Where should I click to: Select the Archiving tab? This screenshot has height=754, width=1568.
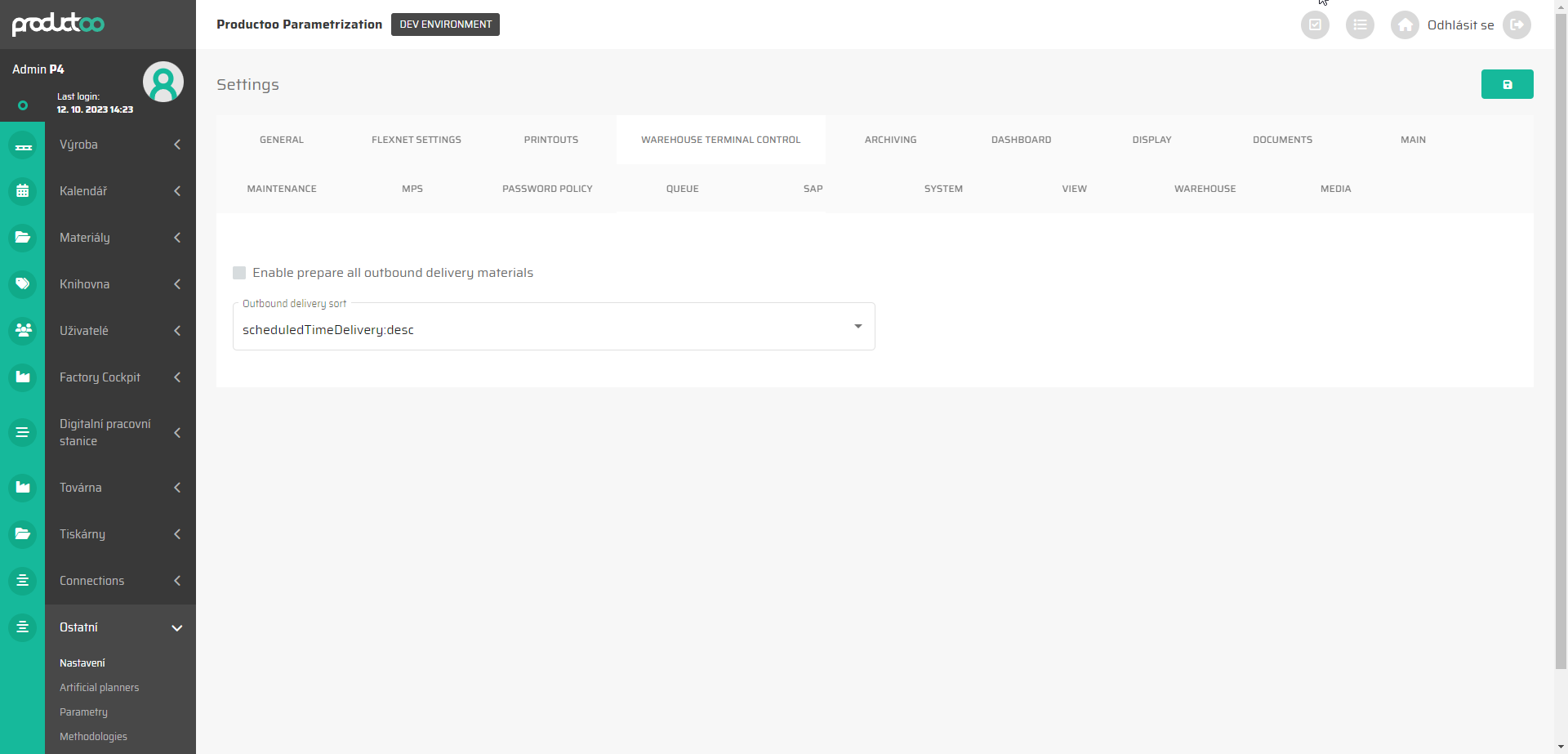tap(890, 140)
